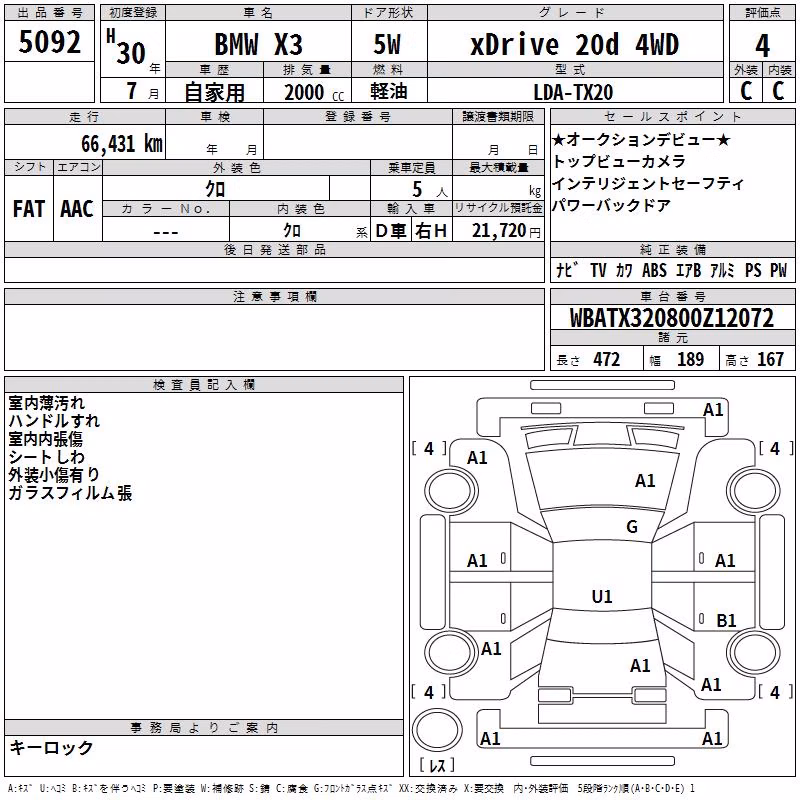Screen dimensions: 800x800
Task: Select inspector note ハンドルすれ
Action: pos(54,420)
